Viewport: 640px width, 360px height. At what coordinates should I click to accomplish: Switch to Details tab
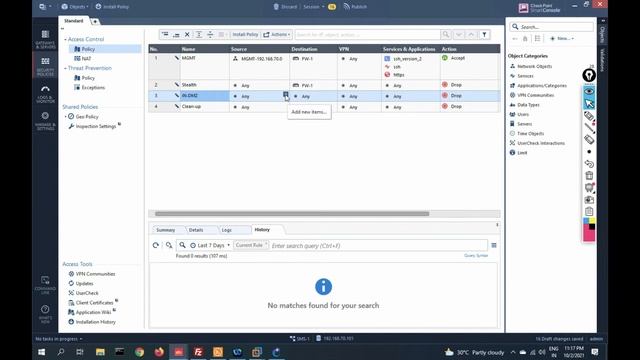tap(196, 230)
